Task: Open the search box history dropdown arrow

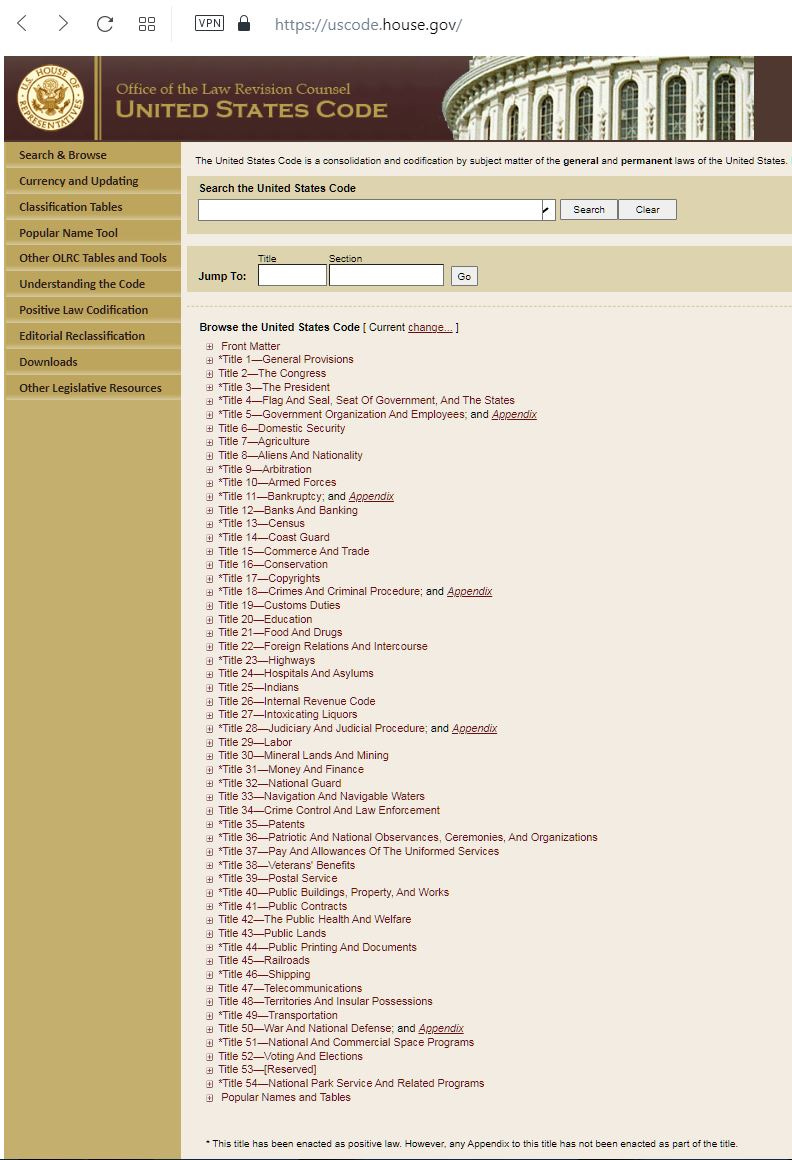Action: coord(548,210)
